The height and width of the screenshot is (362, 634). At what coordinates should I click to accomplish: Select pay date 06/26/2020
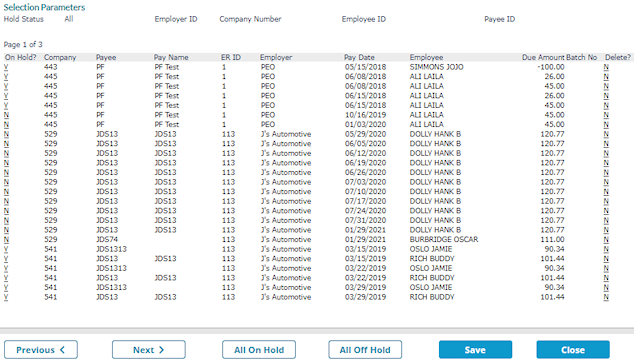point(366,173)
